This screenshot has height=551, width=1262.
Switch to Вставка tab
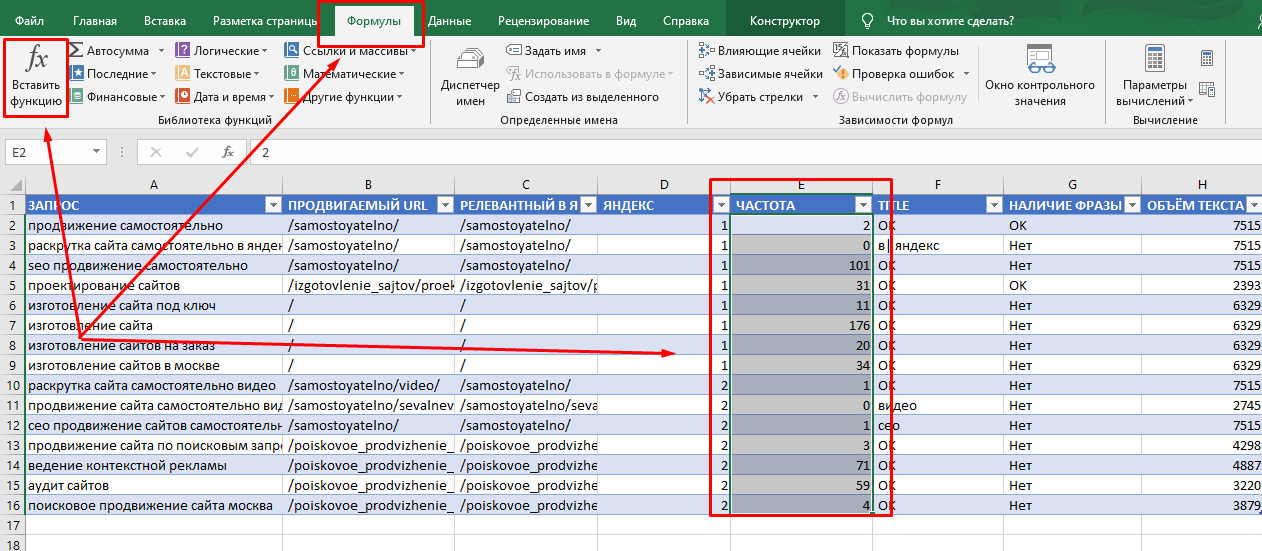pyautogui.click(x=164, y=21)
